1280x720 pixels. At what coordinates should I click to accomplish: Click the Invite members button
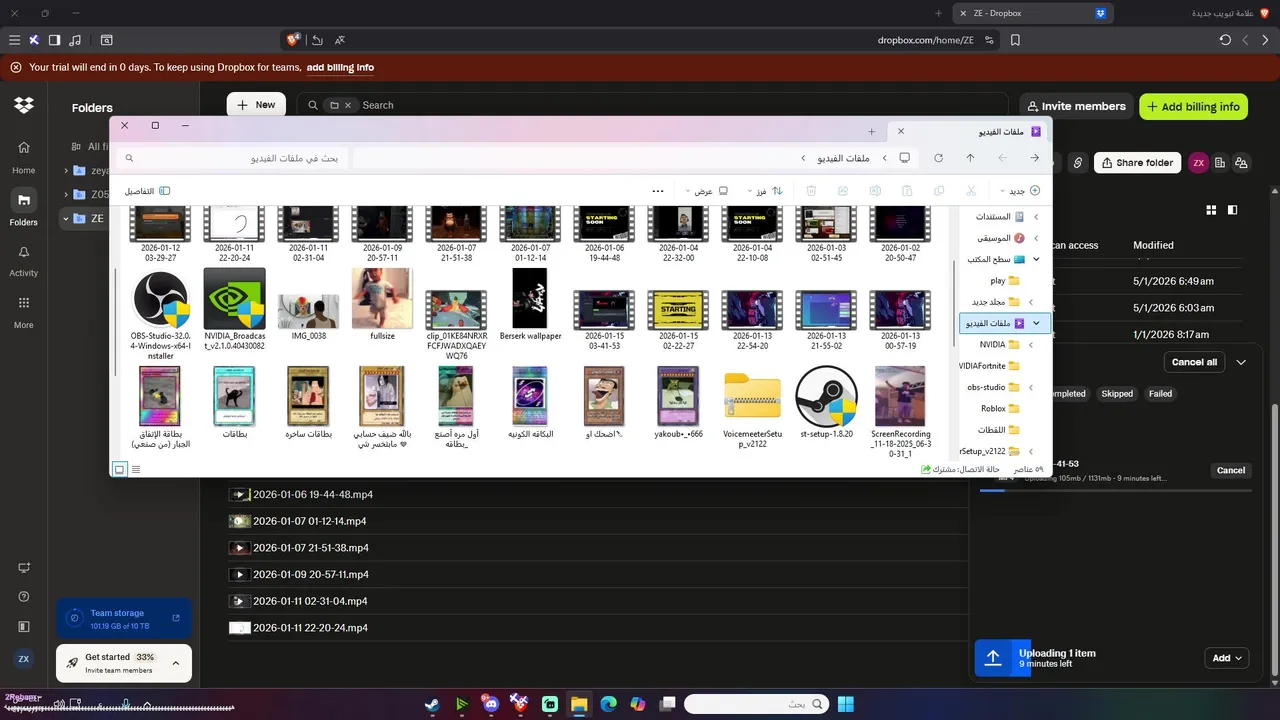tap(1075, 106)
